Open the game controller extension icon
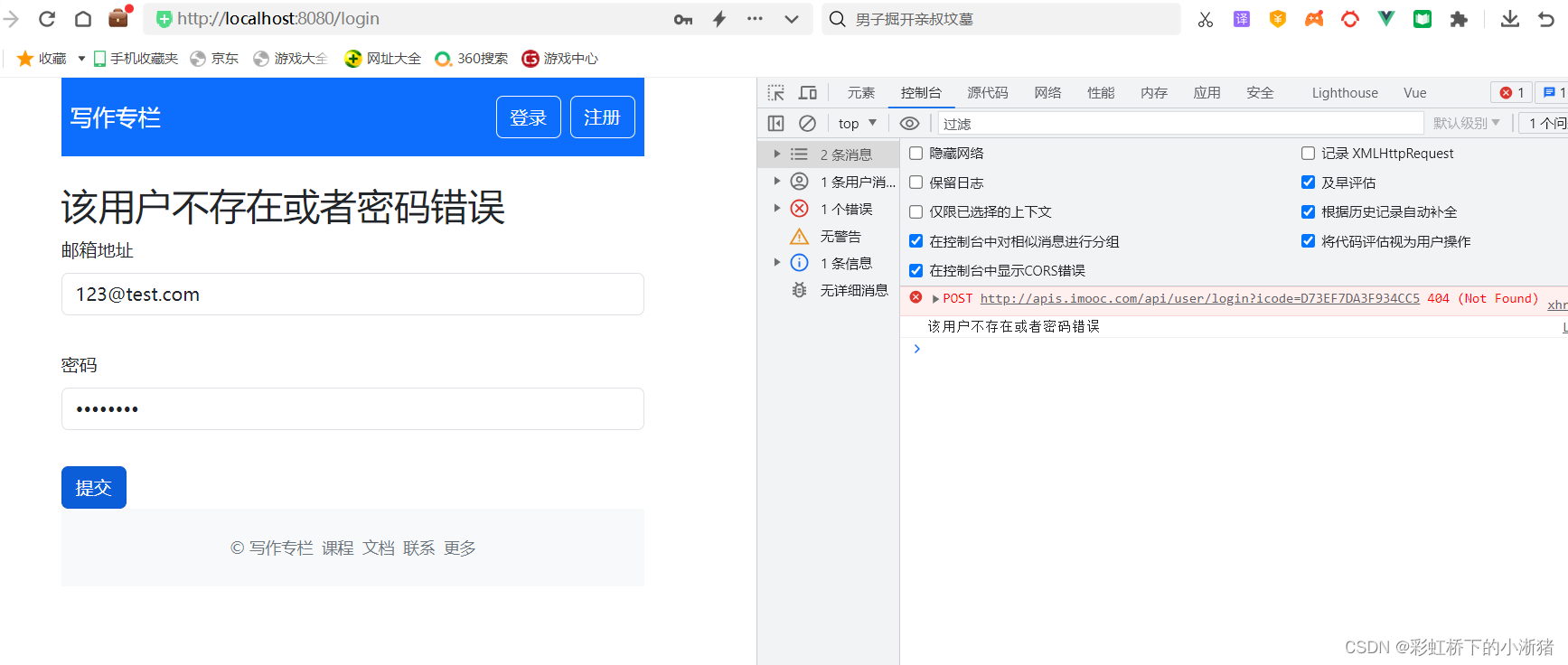 point(1314,19)
